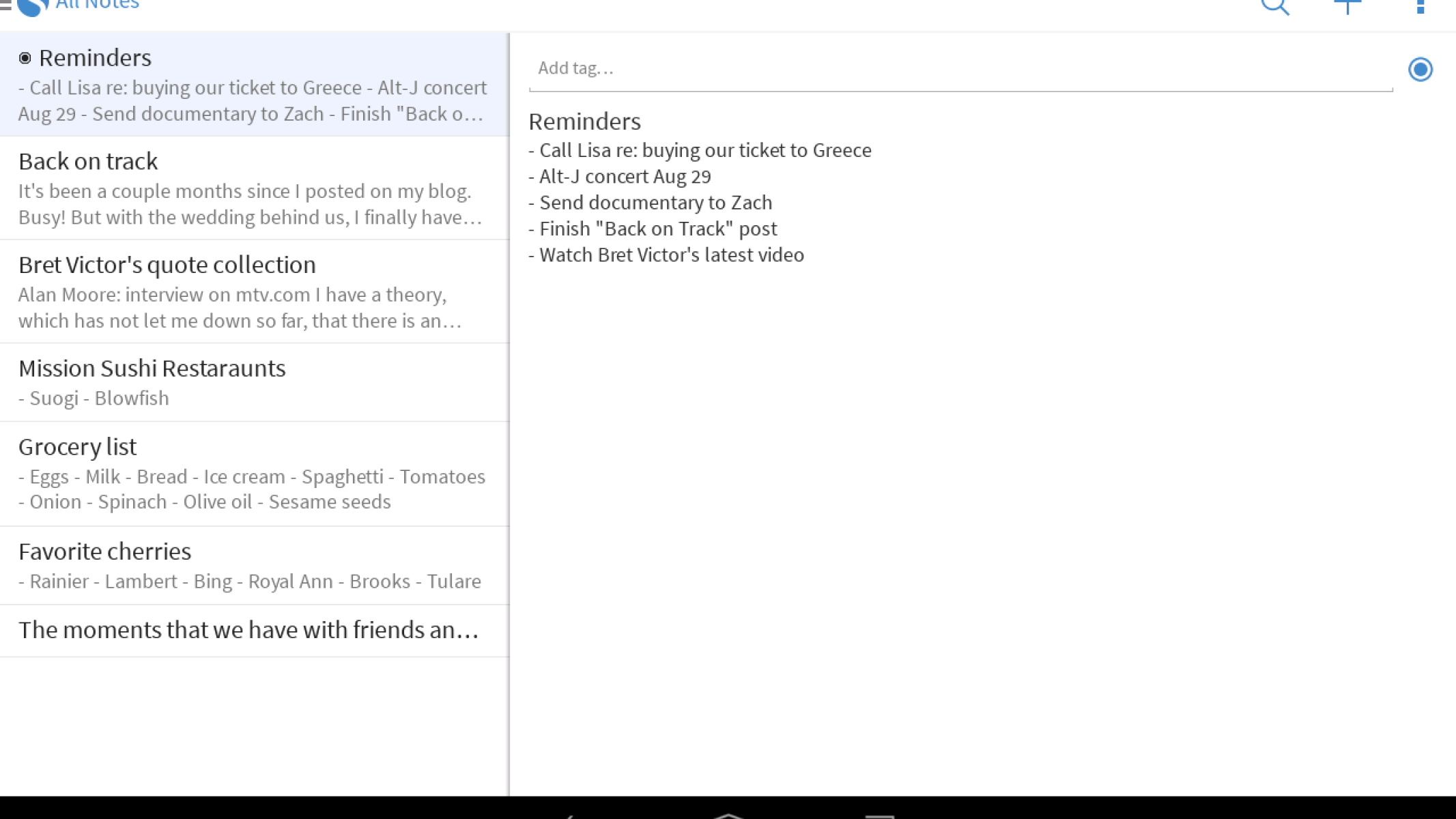This screenshot has height=819, width=1456.
Task: Open the All Notes title dropdown
Action: [97, 5]
